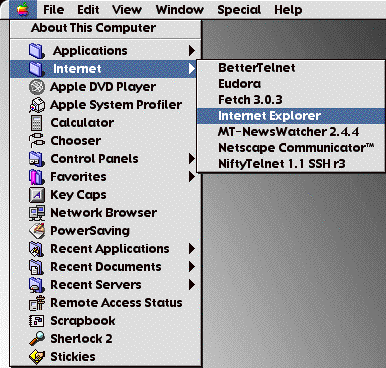
Task: Click the Applications menu label
Action: [90, 51]
